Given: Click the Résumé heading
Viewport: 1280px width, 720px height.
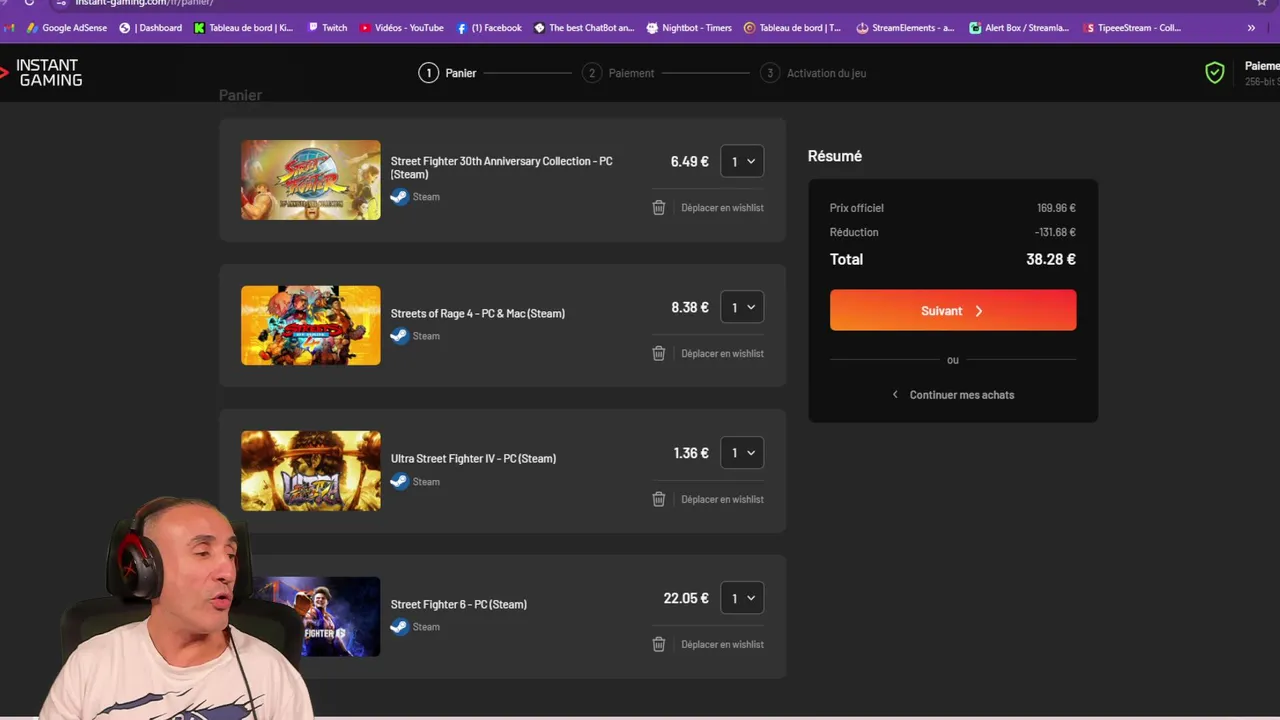Looking at the screenshot, I should pyautogui.click(x=835, y=156).
